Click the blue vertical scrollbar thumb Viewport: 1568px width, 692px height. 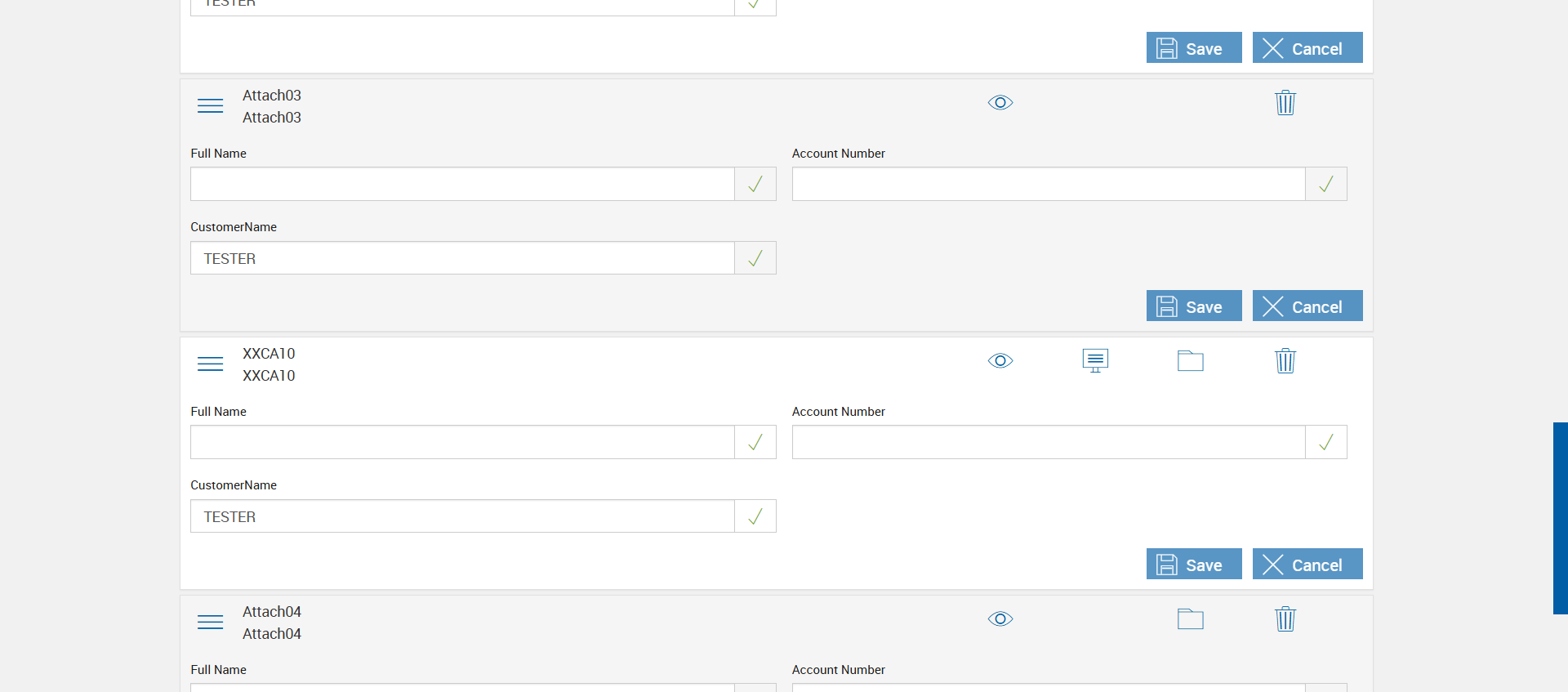1560,518
